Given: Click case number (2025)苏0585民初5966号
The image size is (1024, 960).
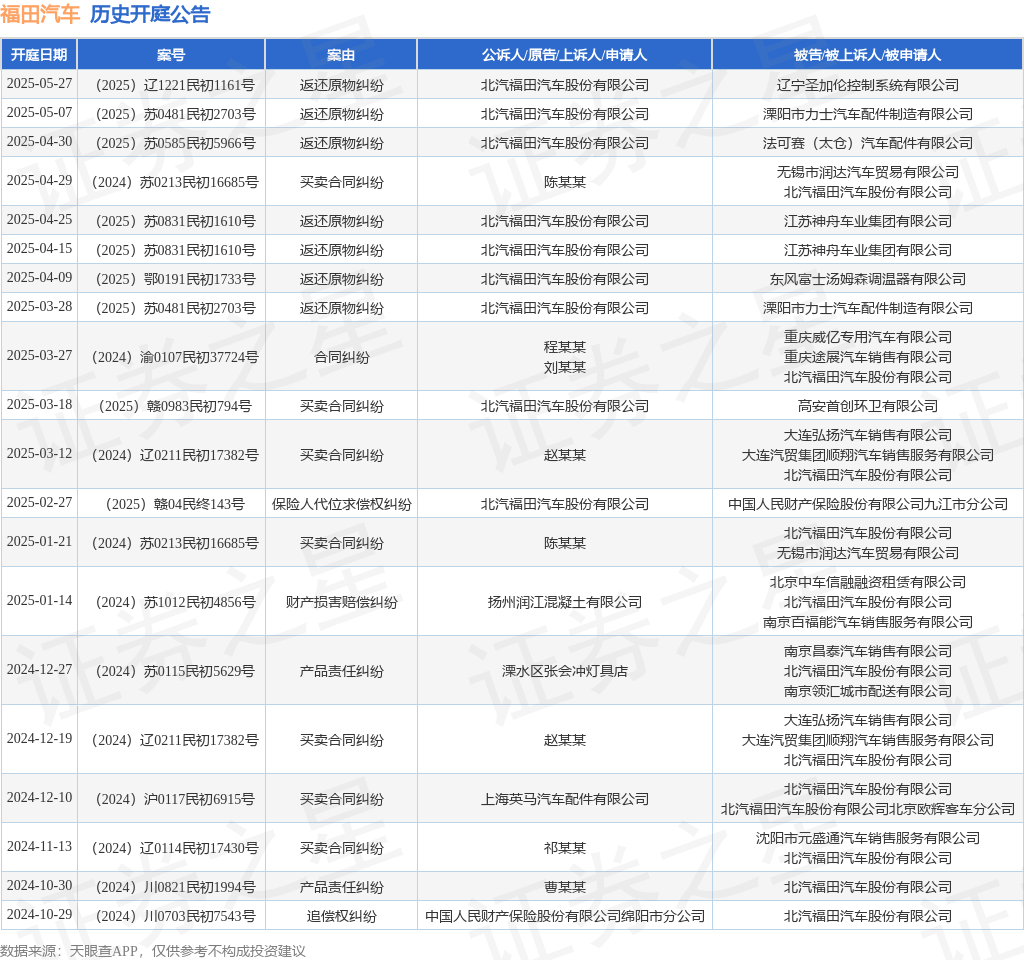Looking at the screenshot, I should pyautogui.click(x=171, y=143).
